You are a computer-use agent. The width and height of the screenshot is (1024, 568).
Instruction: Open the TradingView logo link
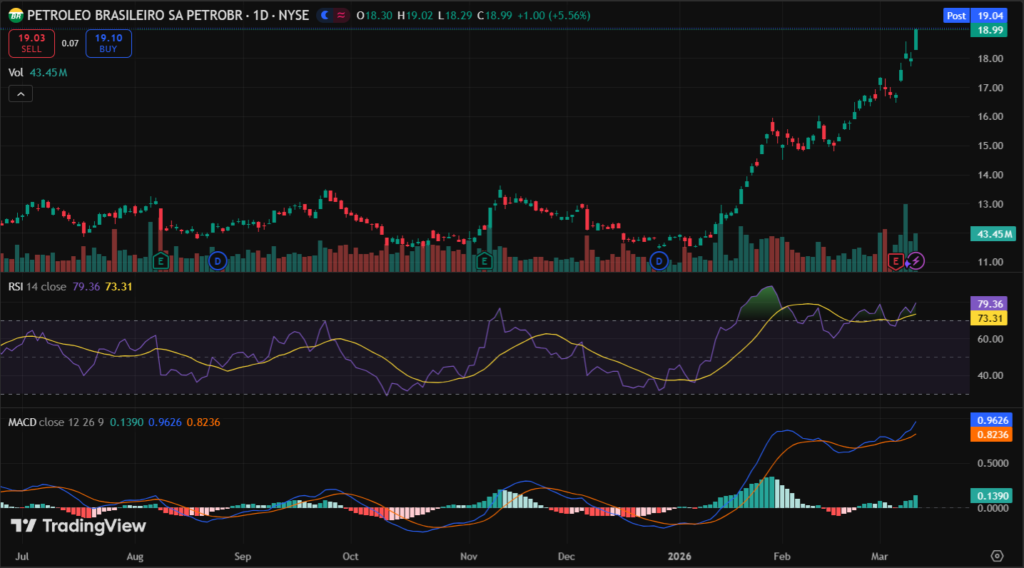coord(78,526)
